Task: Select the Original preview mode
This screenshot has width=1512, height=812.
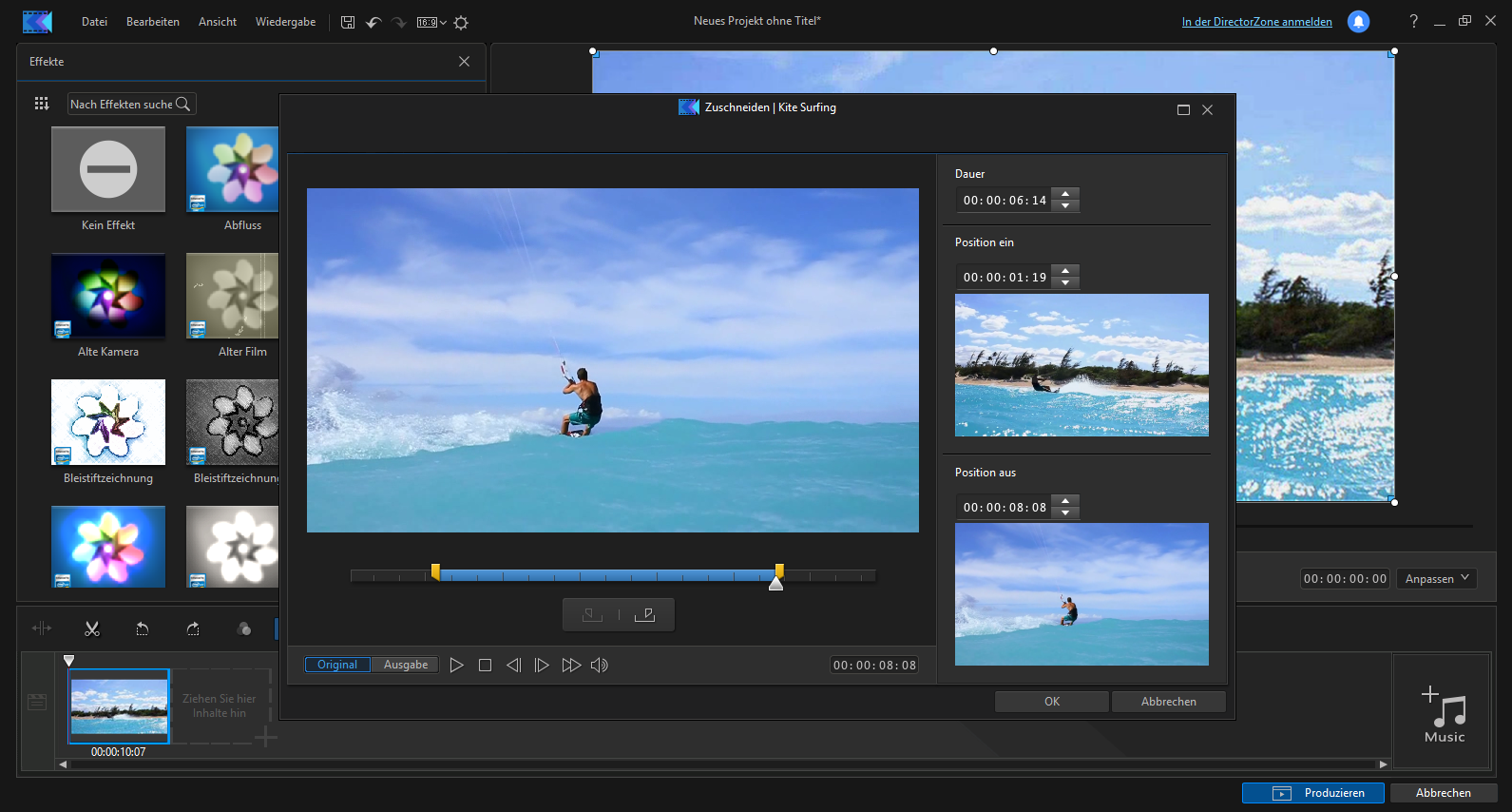Action: point(337,665)
